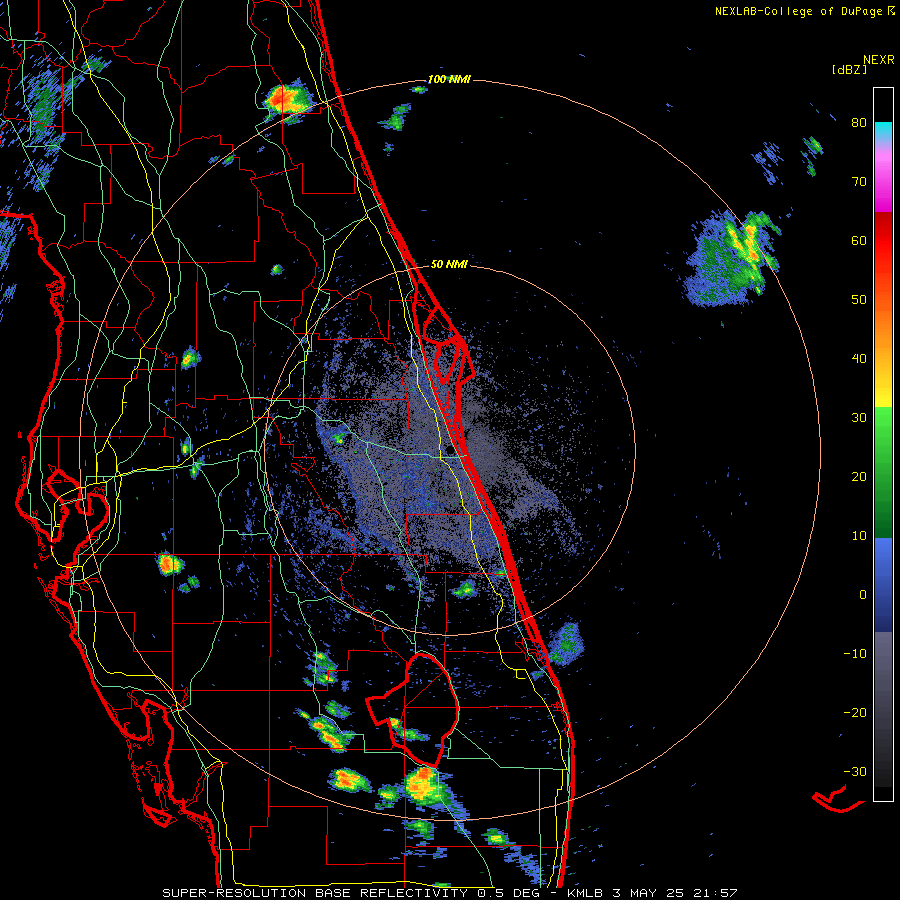Click the -10 dBZ scale value
This screenshot has height=900, width=900.
[x=855, y=654]
